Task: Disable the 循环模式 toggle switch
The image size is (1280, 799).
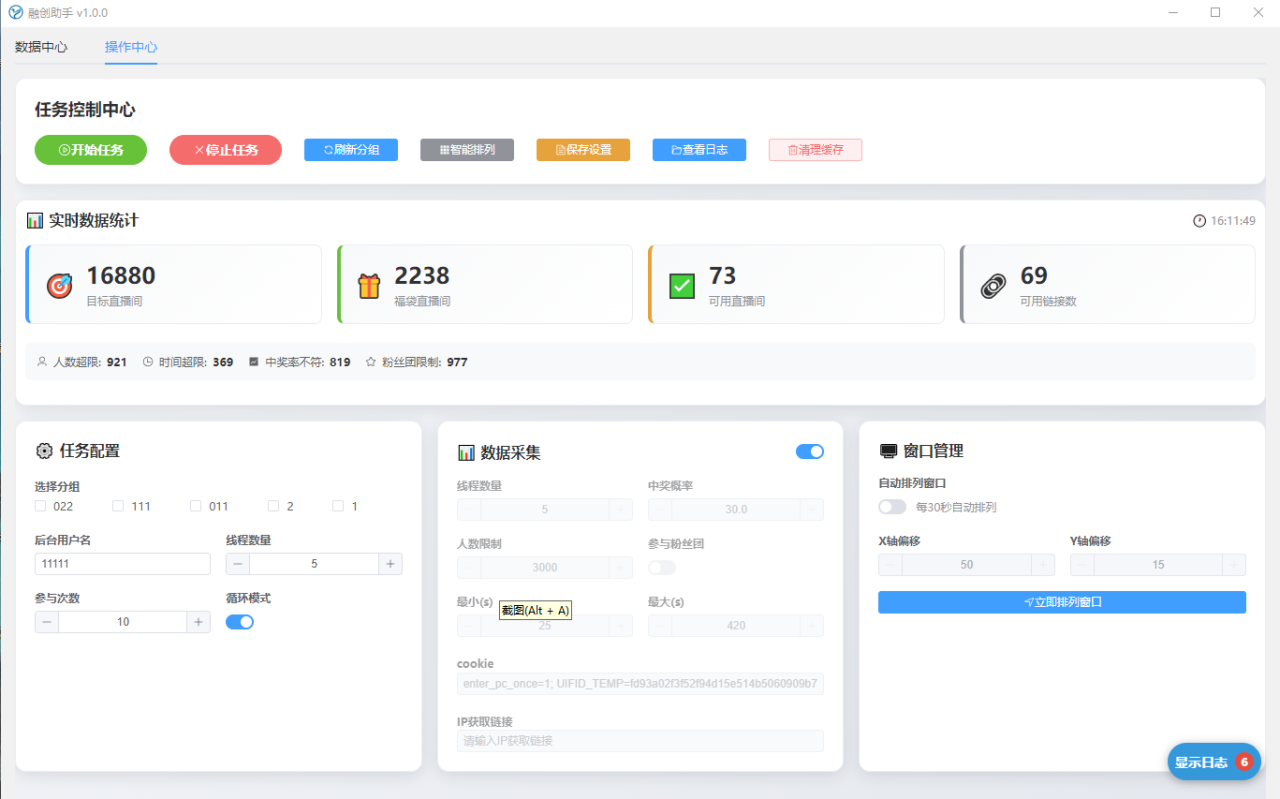Action: click(x=240, y=622)
